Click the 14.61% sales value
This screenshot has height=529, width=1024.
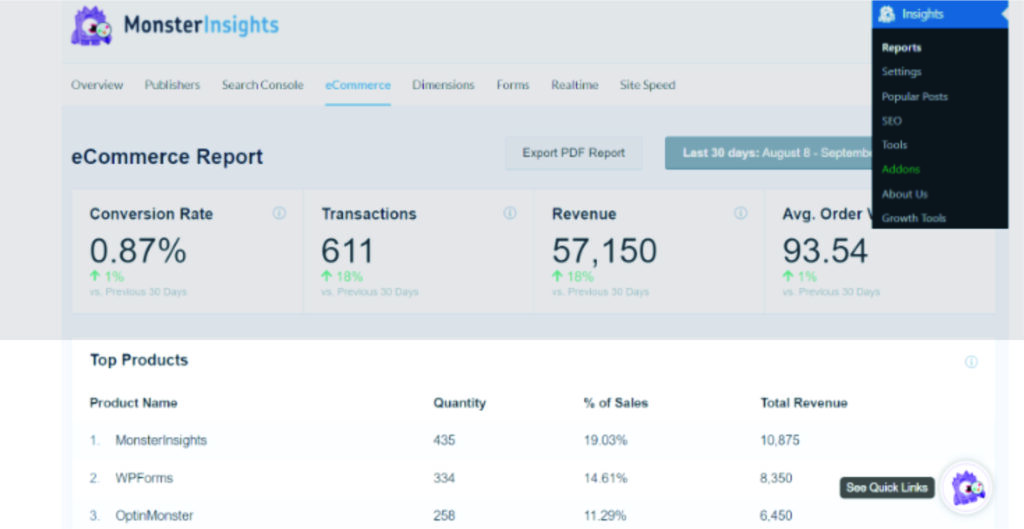605,478
